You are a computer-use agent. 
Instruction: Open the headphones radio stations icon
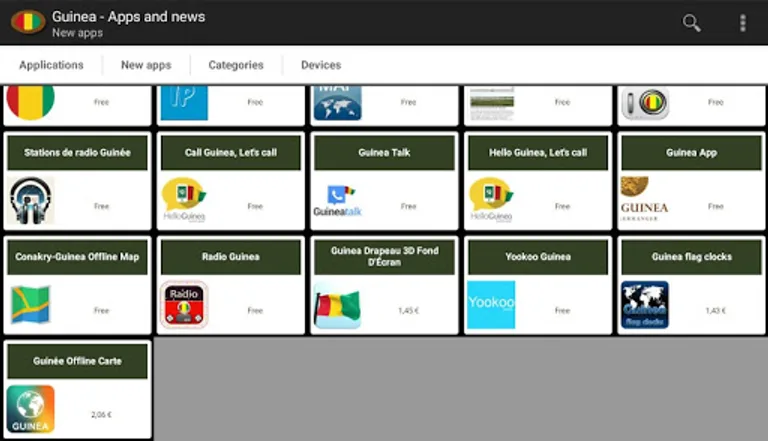tap(30, 200)
